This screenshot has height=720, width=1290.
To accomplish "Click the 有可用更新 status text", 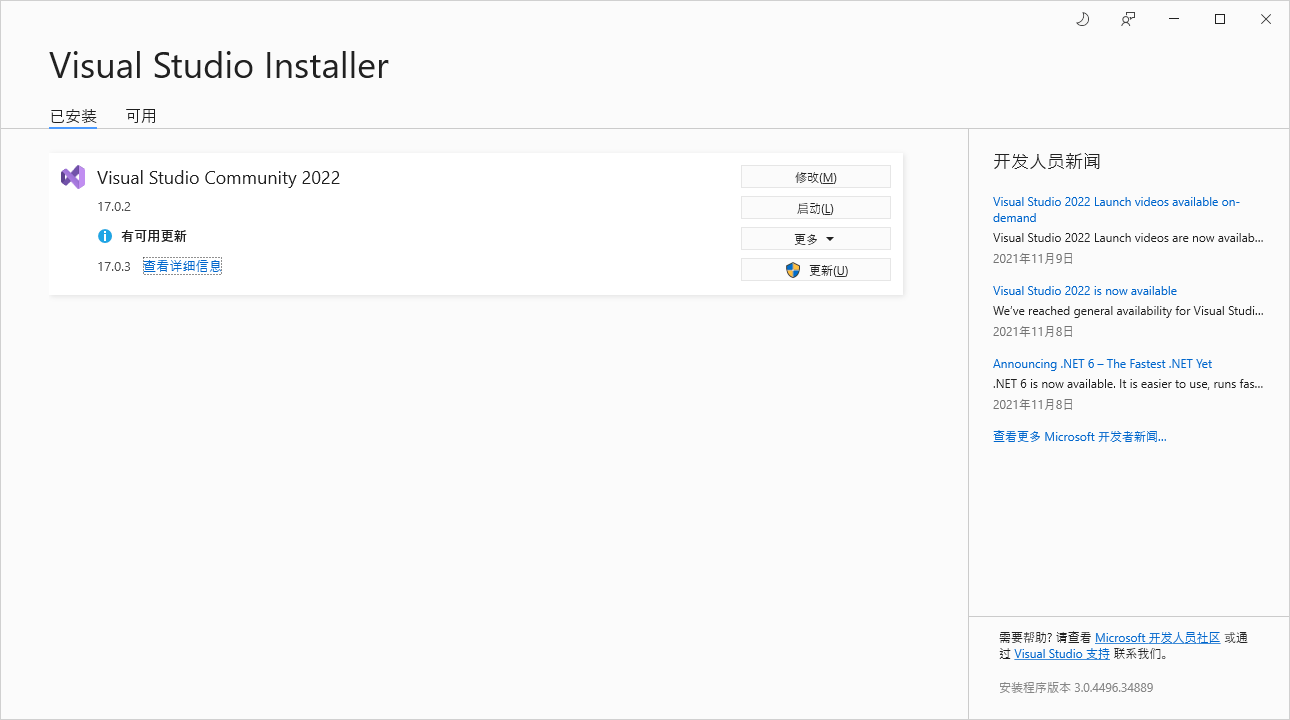I will coord(154,236).
